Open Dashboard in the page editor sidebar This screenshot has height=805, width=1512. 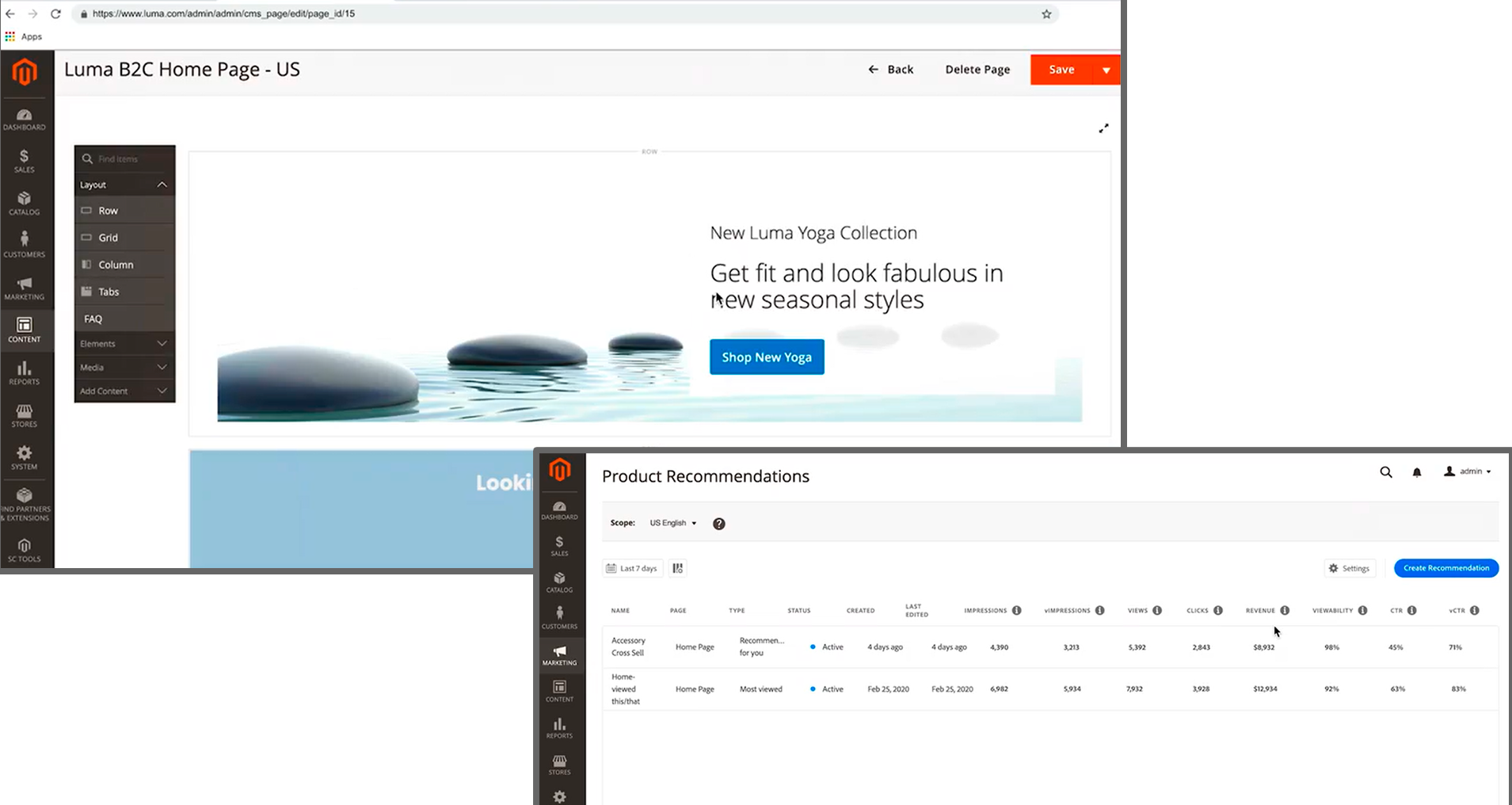[24, 120]
